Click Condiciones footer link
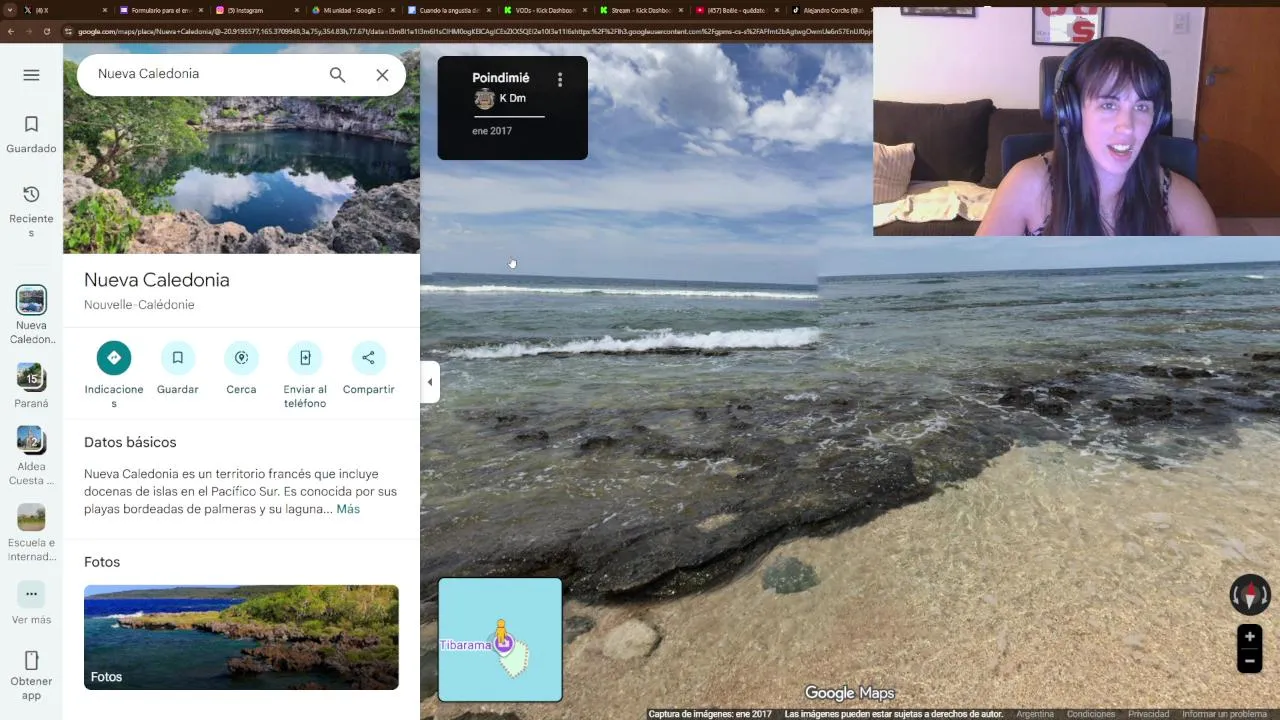Screen dimensions: 1280x720 (x=1091, y=714)
